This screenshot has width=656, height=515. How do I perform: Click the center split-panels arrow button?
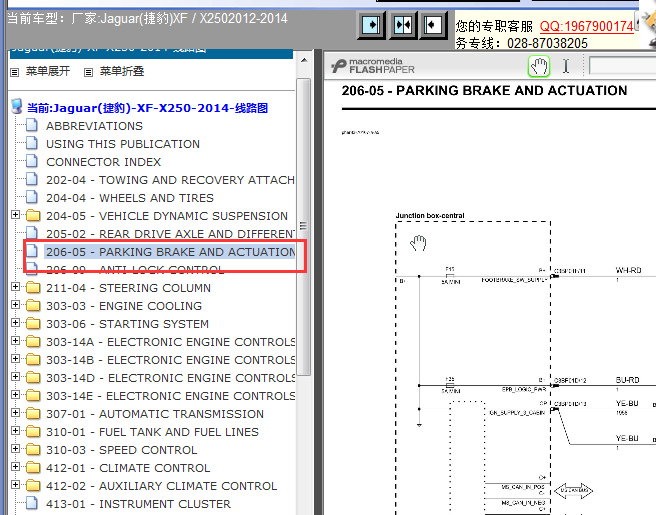[403, 26]
